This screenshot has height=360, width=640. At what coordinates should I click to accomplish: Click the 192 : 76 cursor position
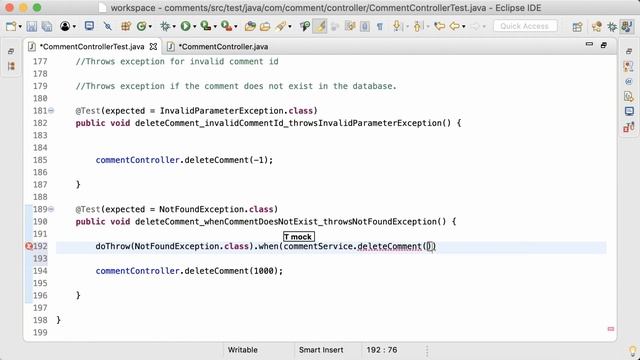[x=382, y=350]
